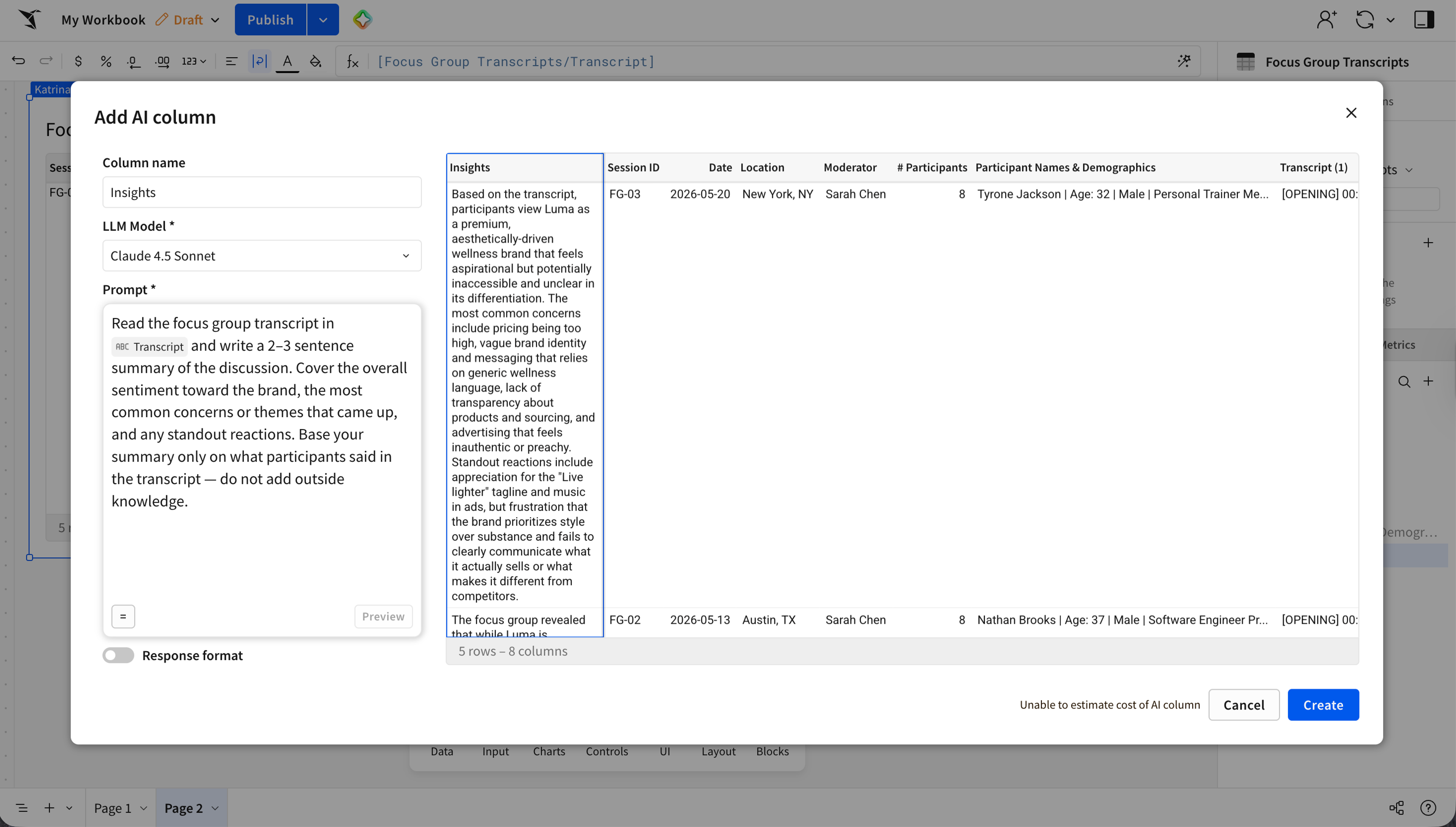Open the lineage diagram icon
The image size is (1456, 827).
tap(1396, 808)
